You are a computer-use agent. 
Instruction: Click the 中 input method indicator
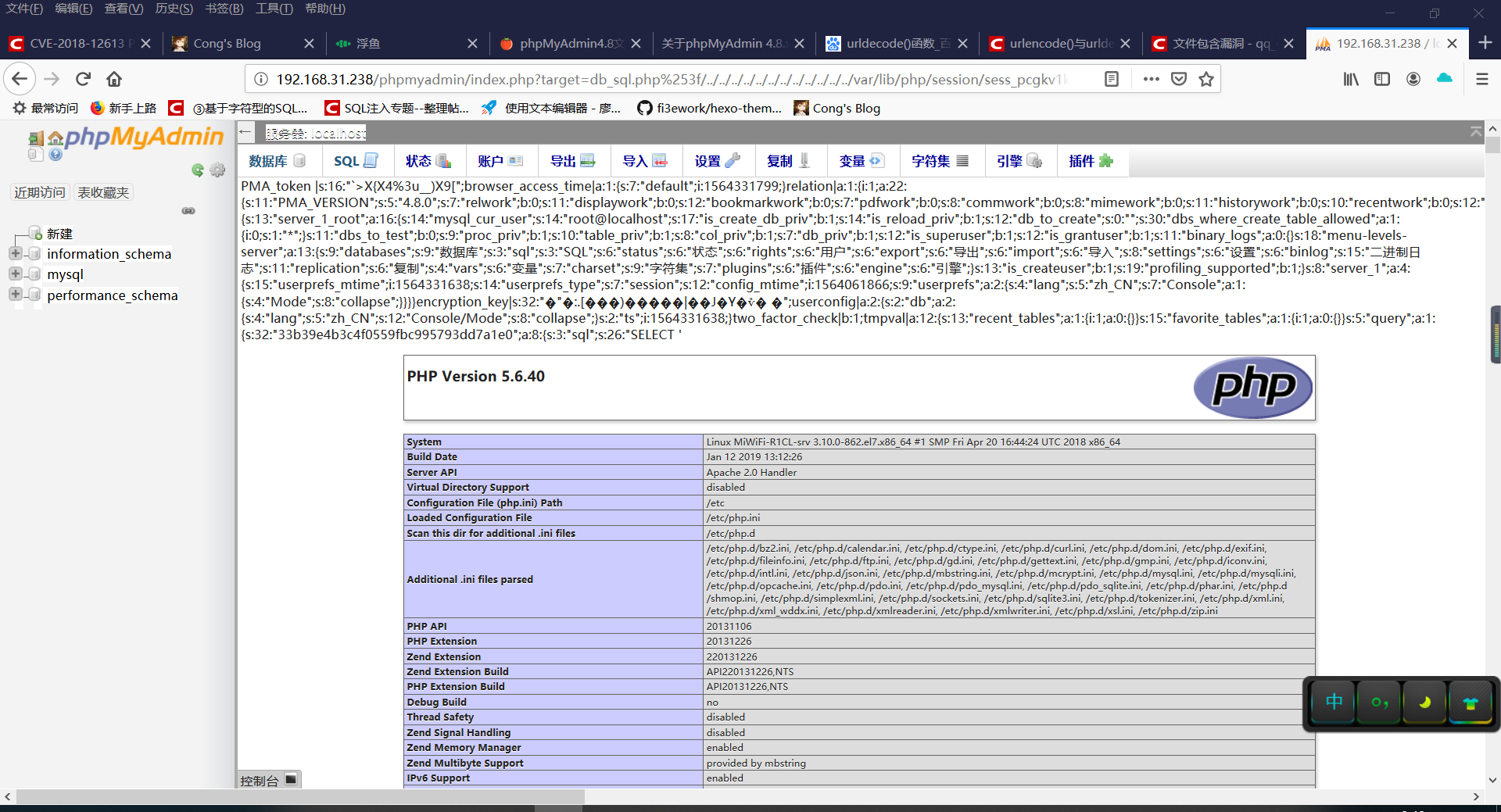pos(1334,703)
